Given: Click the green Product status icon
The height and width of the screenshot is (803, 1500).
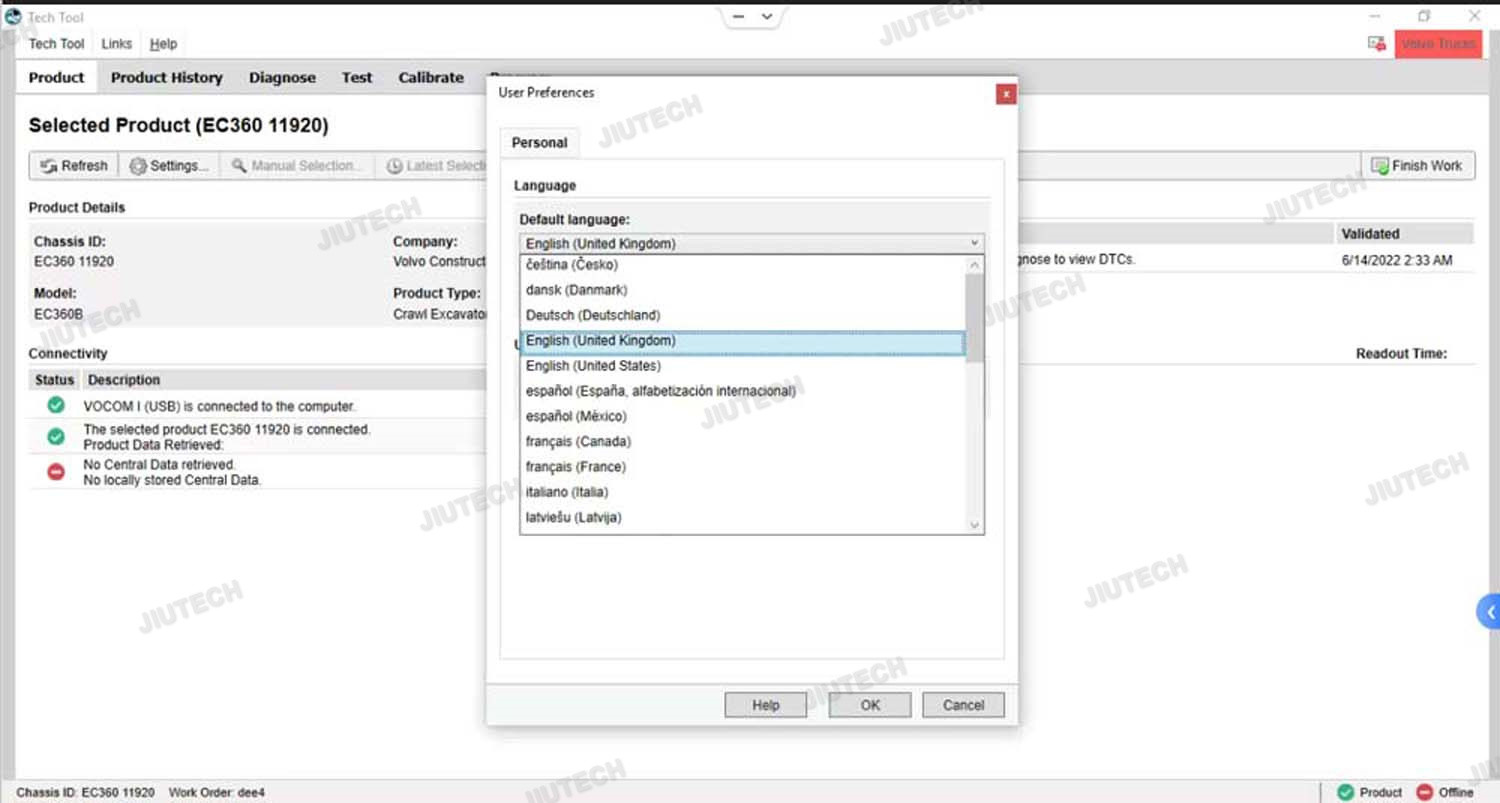Looking at the screenshot, I should pos(1345,792).
